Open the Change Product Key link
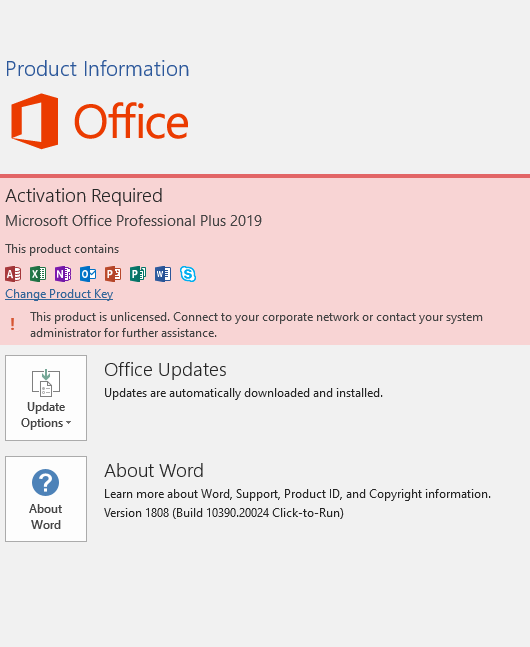 59,294
